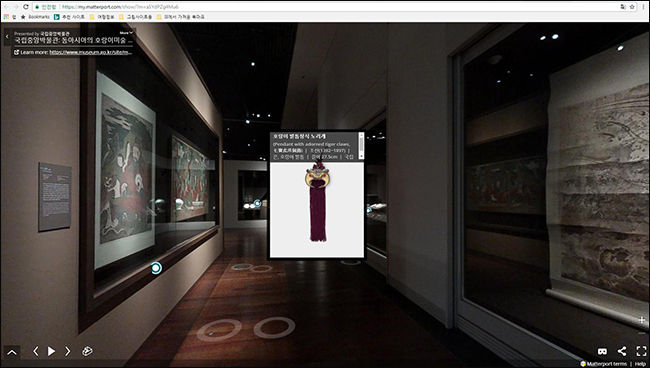
Task: Share this Matterport tour
Action: [x=622, y=351]
